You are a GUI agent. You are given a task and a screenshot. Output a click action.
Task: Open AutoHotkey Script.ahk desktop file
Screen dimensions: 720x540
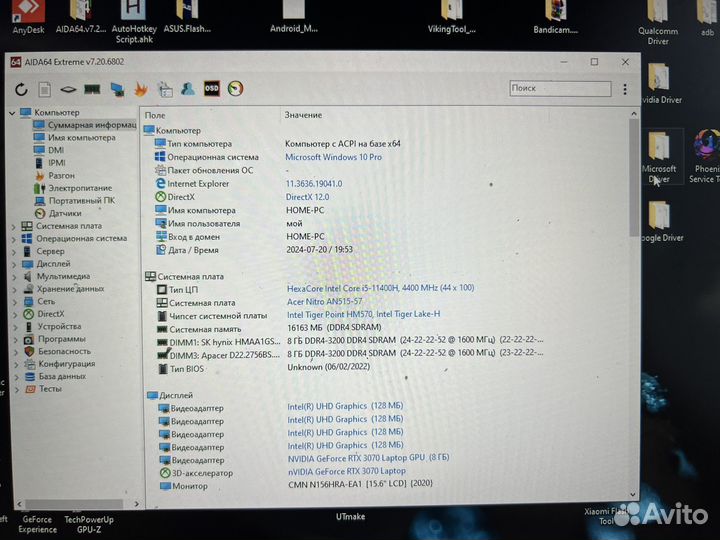134,22
